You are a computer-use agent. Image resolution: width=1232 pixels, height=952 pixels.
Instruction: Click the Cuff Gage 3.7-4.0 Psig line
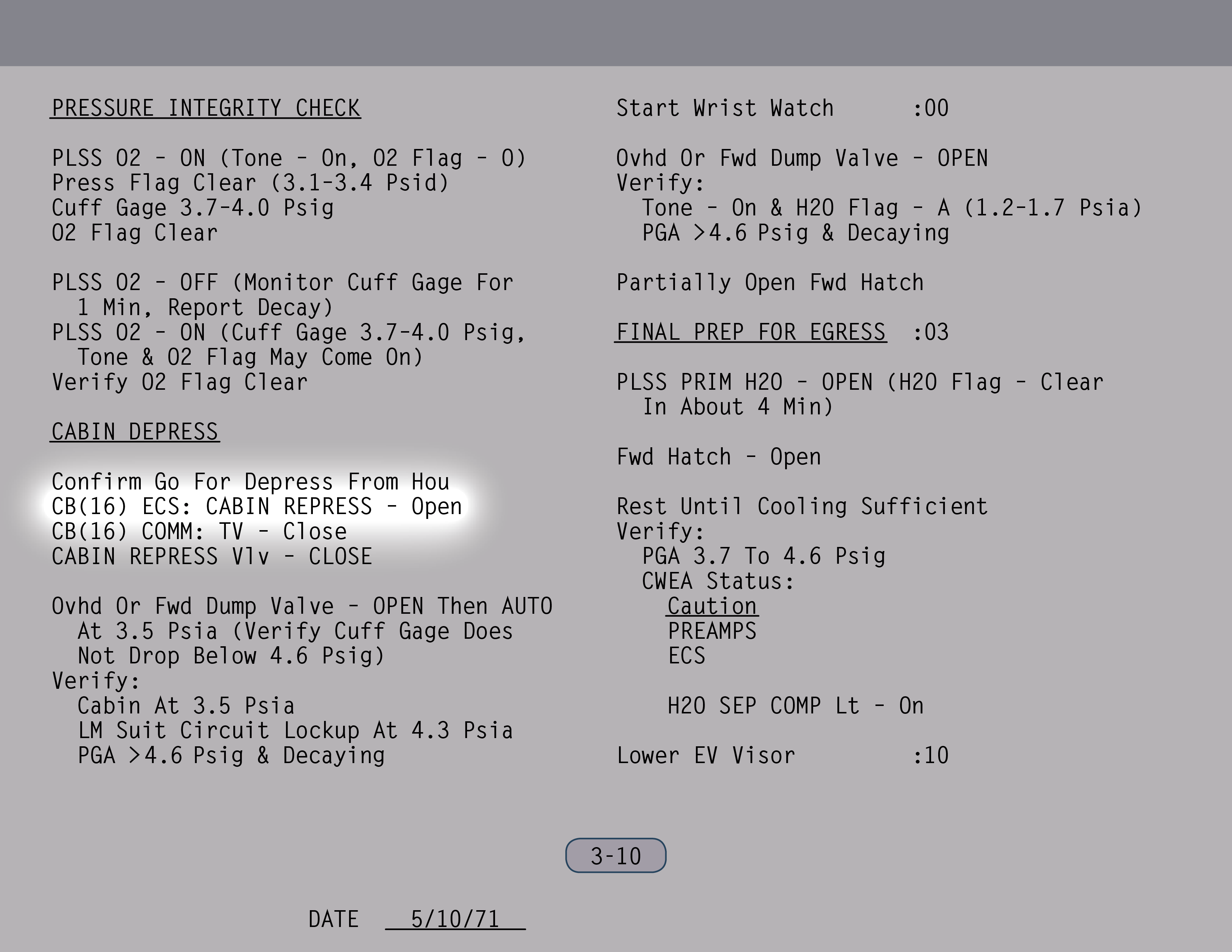(193, 208)
